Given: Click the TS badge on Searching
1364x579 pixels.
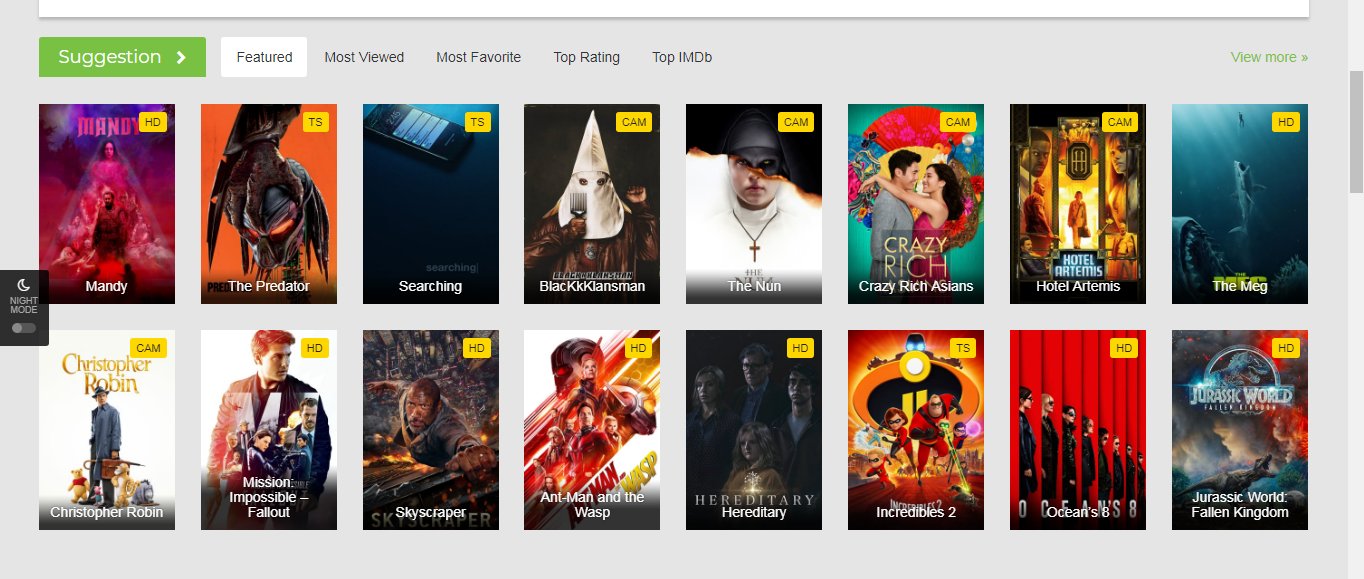Looking at the screenshot, I should click(x=477, y=122).
